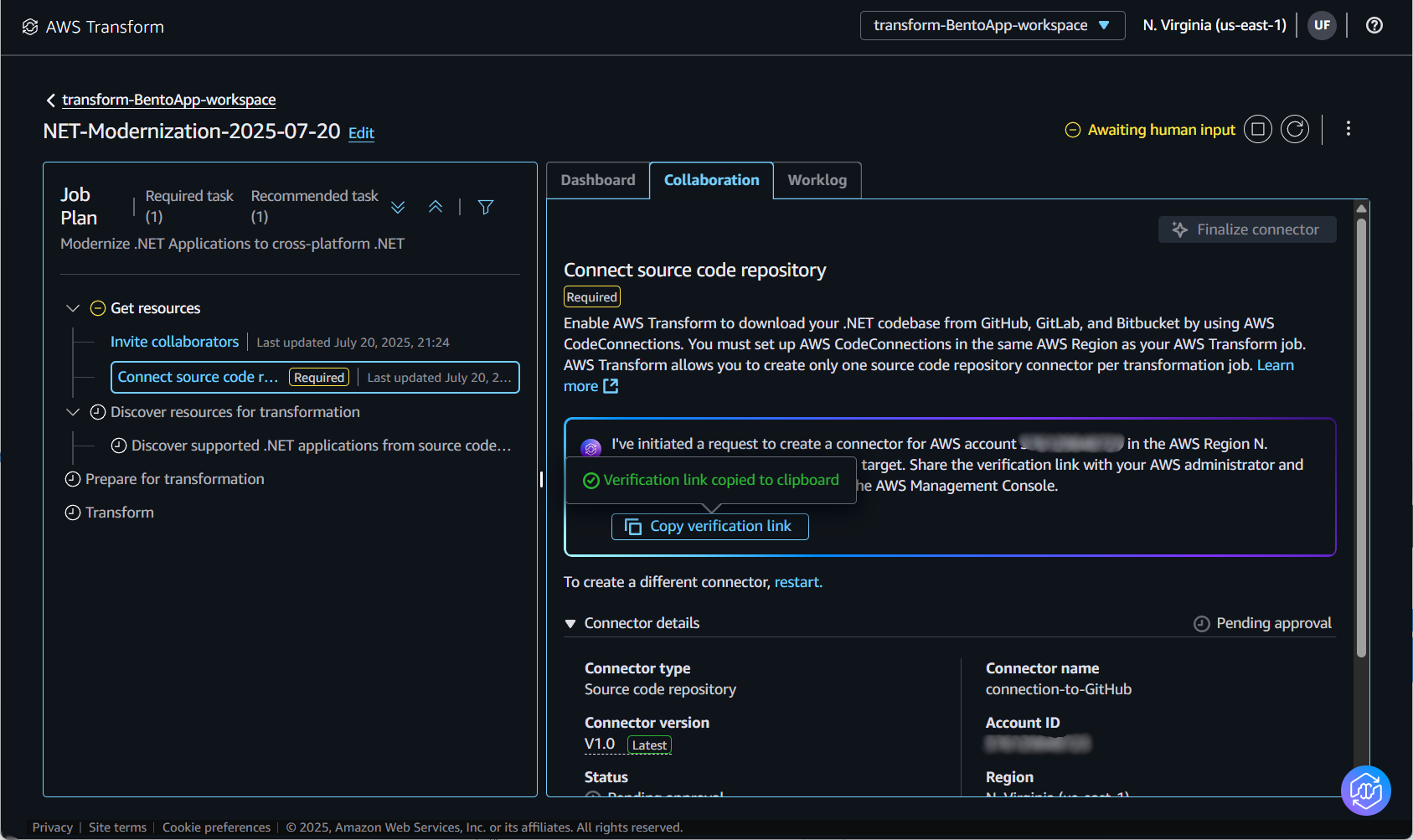Viewport: 1413px width, 840px height.
Task: Select Discover supported .NET applications task
Action: pos(322,446)
